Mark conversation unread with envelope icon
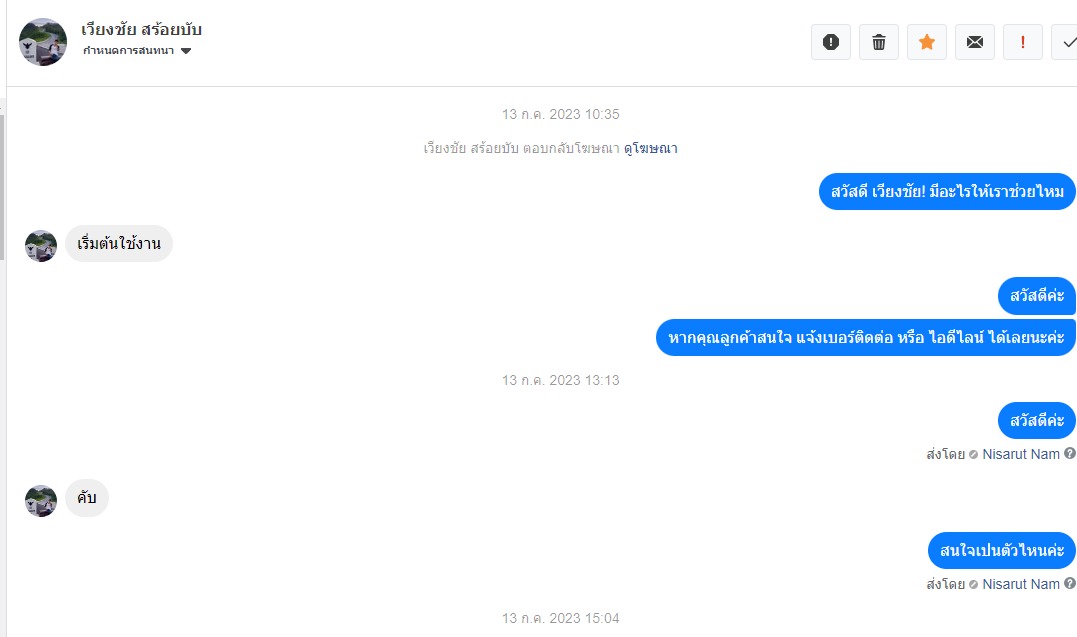This screenshot has height=637, width=1077. [975, 42]
